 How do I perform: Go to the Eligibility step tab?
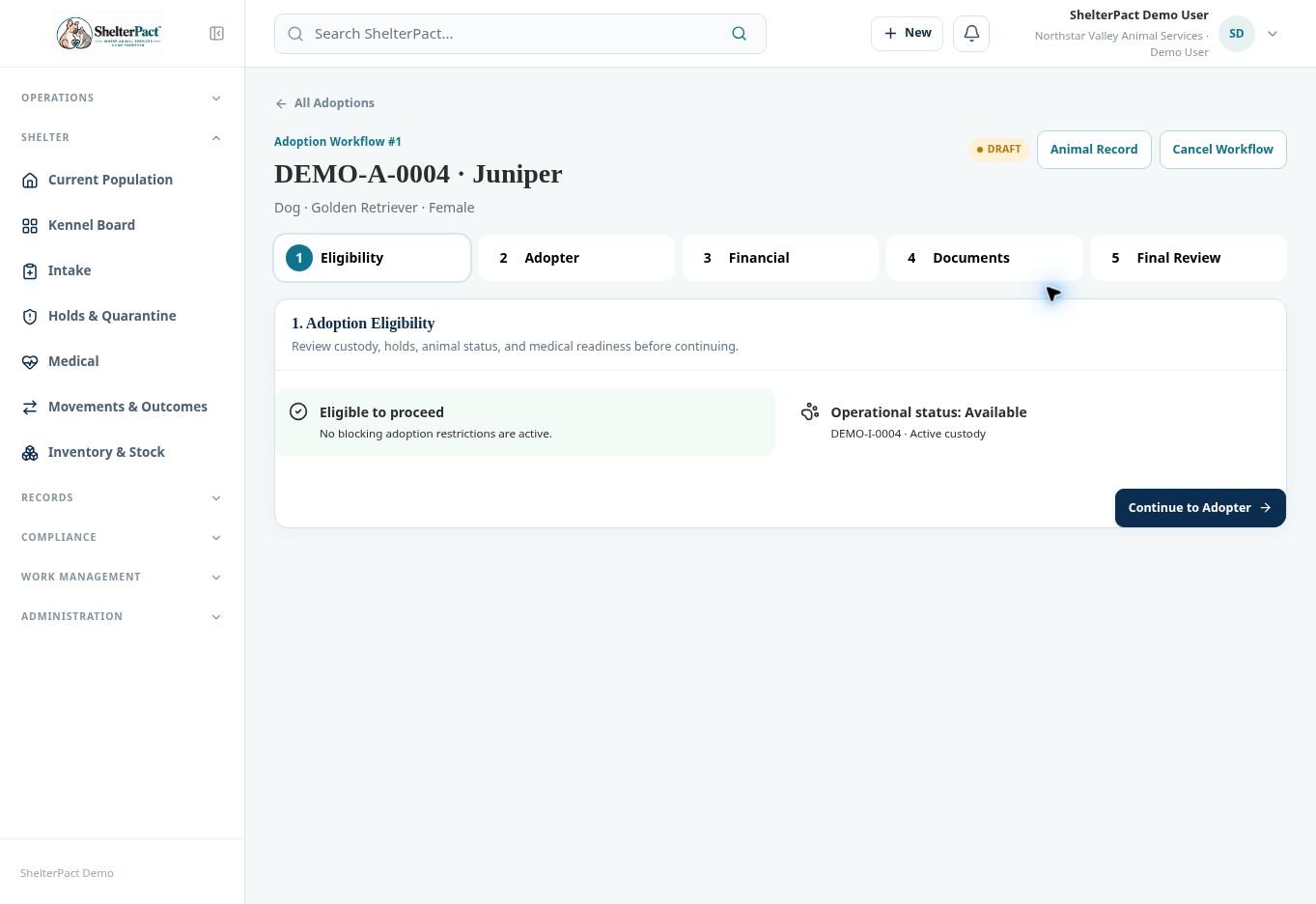tap(373, 258)
